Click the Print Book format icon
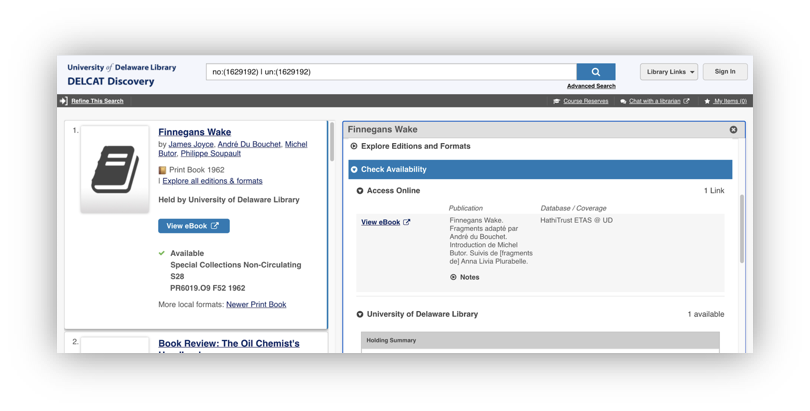The height and width of the screenshot is (411, 810). (162, 170)
